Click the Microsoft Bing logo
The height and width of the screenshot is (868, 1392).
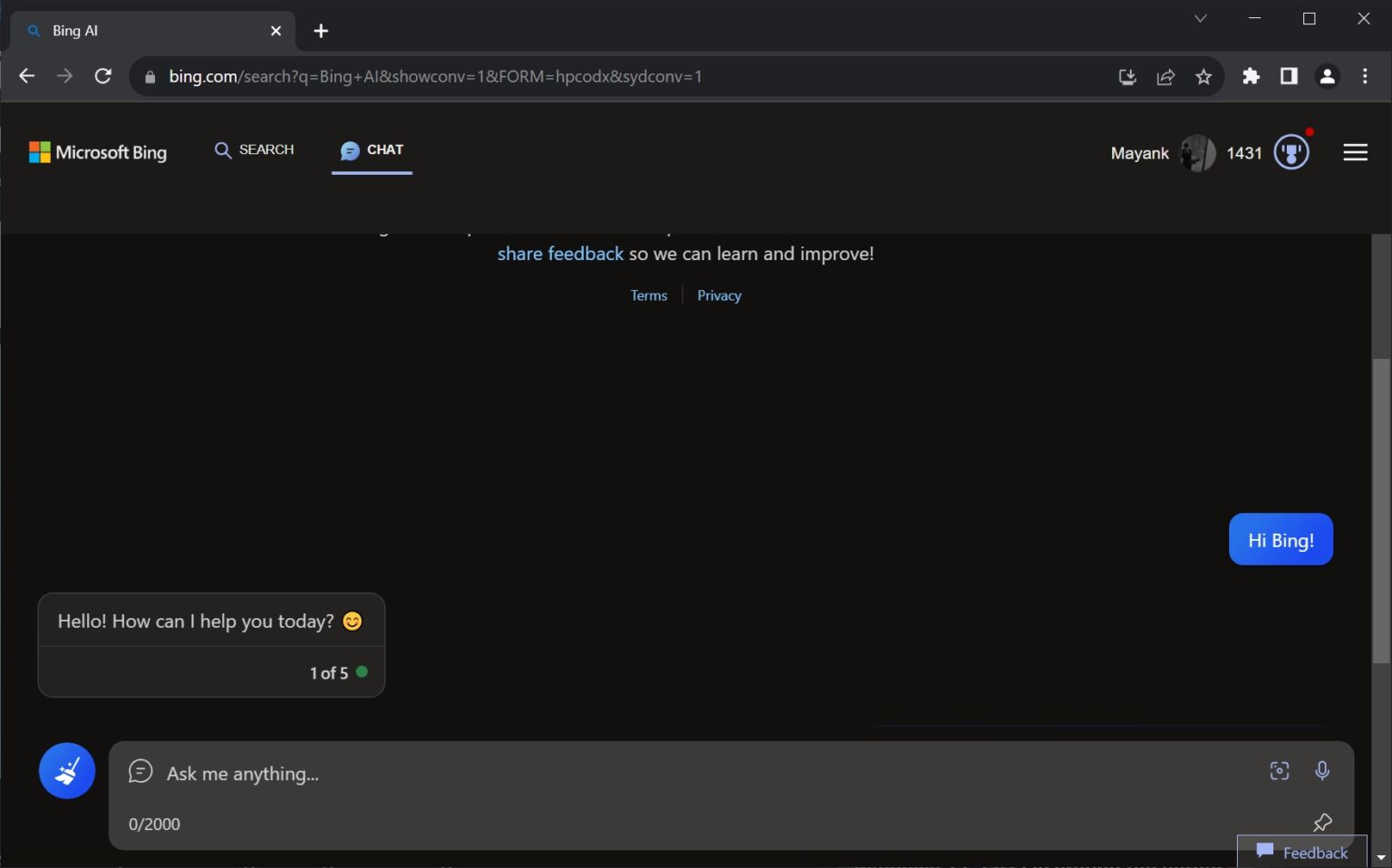coord(98,152)
